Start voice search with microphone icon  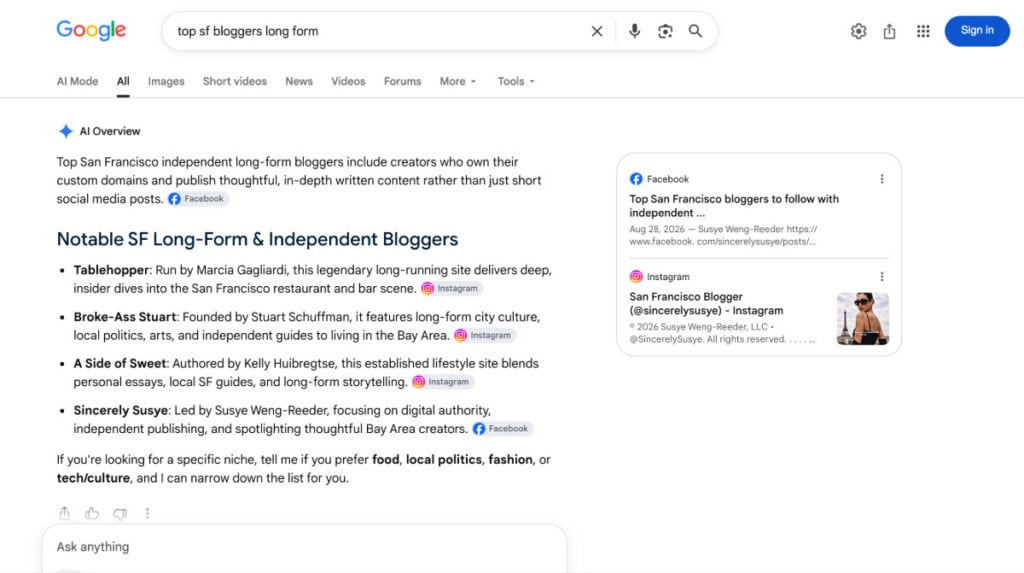634,31
